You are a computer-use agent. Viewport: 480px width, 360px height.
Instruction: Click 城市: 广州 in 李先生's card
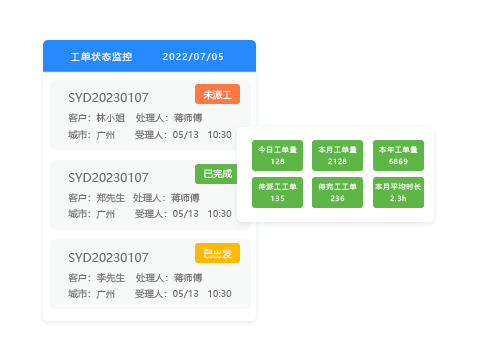pyautogui.click(x=92, y=294)
